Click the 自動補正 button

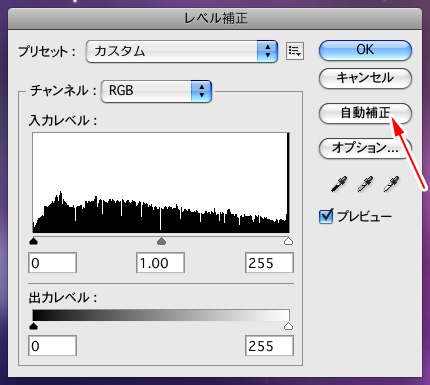coord(365,113)
